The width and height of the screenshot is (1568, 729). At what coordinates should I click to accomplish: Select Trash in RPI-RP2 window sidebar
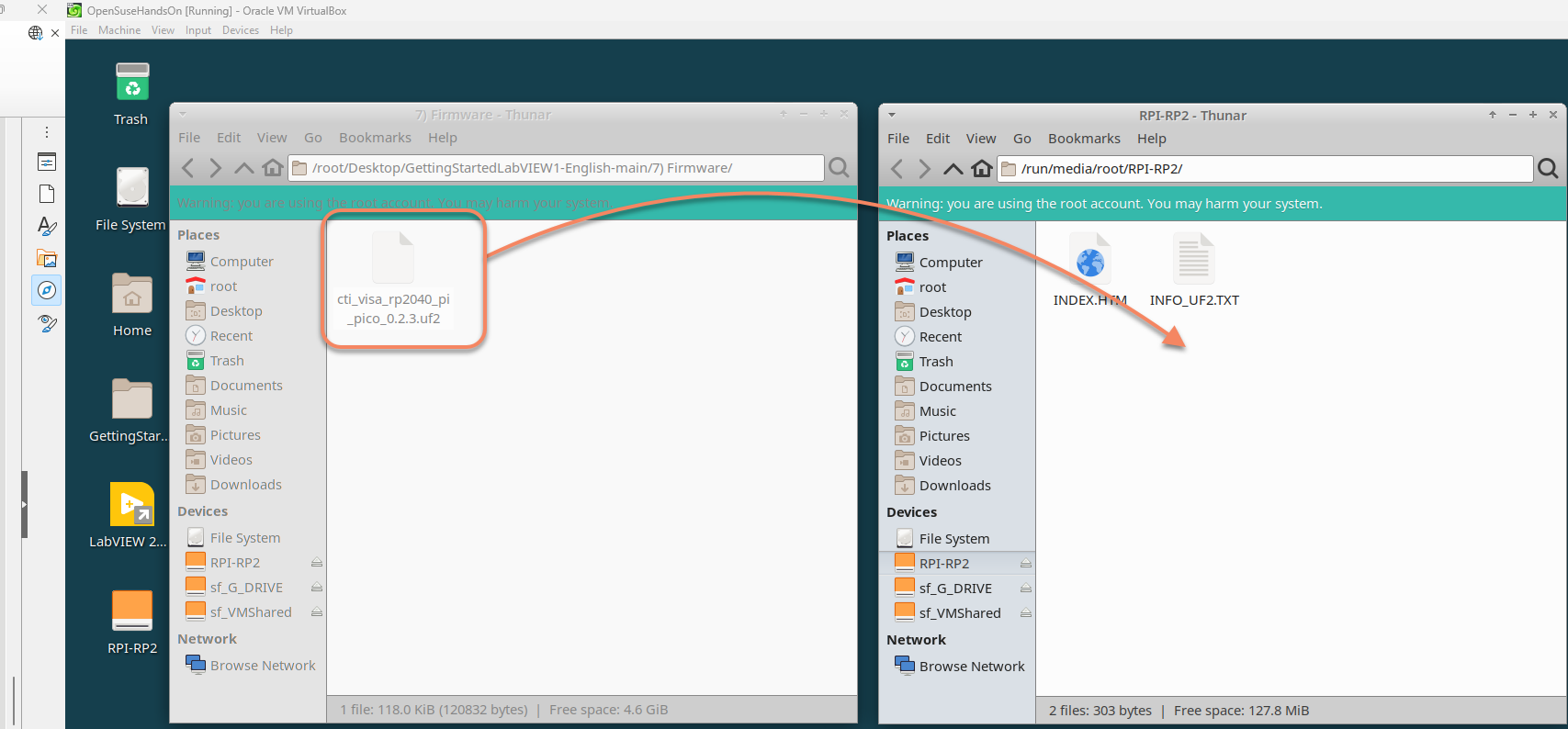pyautogui.click(x=956, y=362)
